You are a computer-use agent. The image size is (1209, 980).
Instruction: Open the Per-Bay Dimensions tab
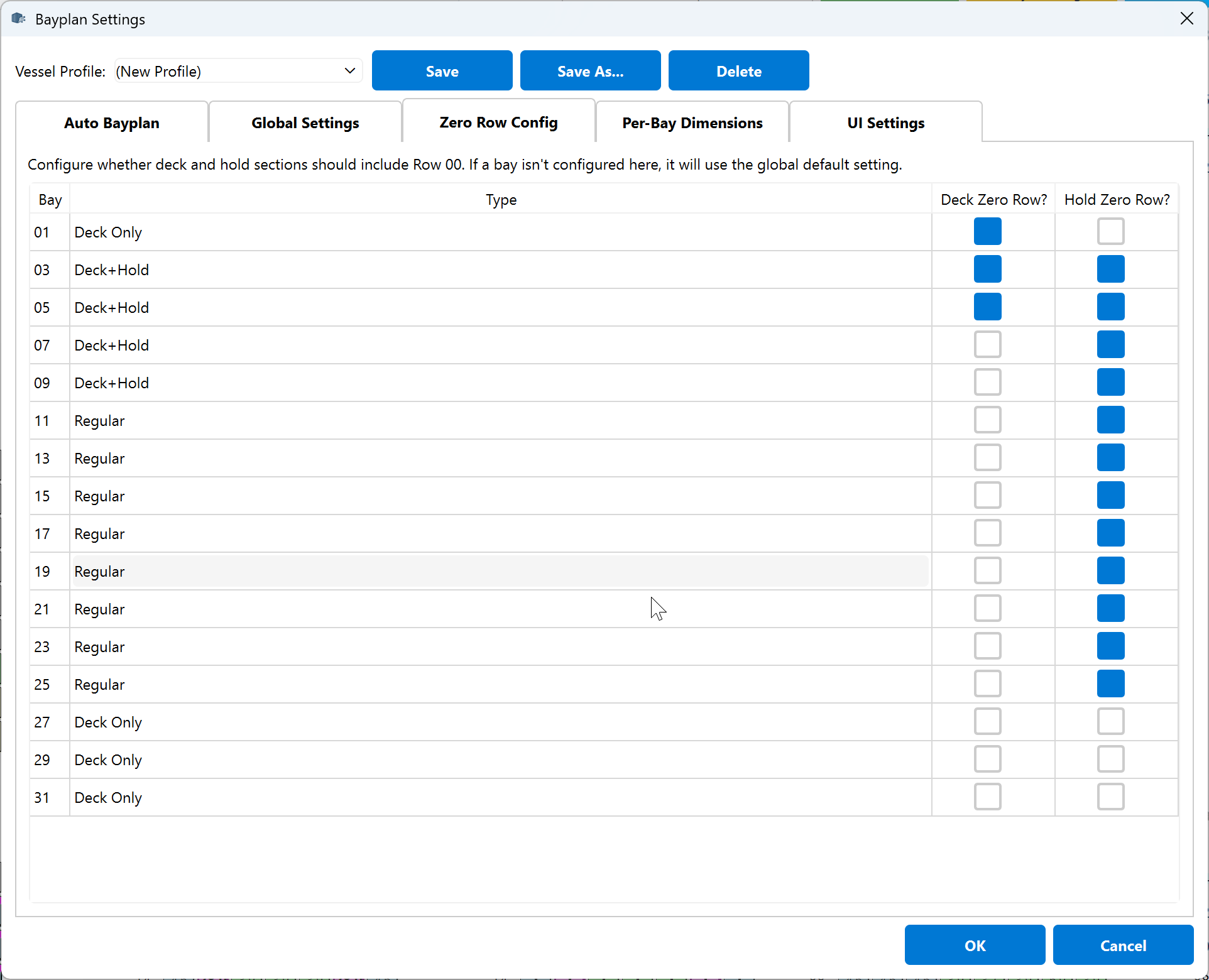coord(692,122)
